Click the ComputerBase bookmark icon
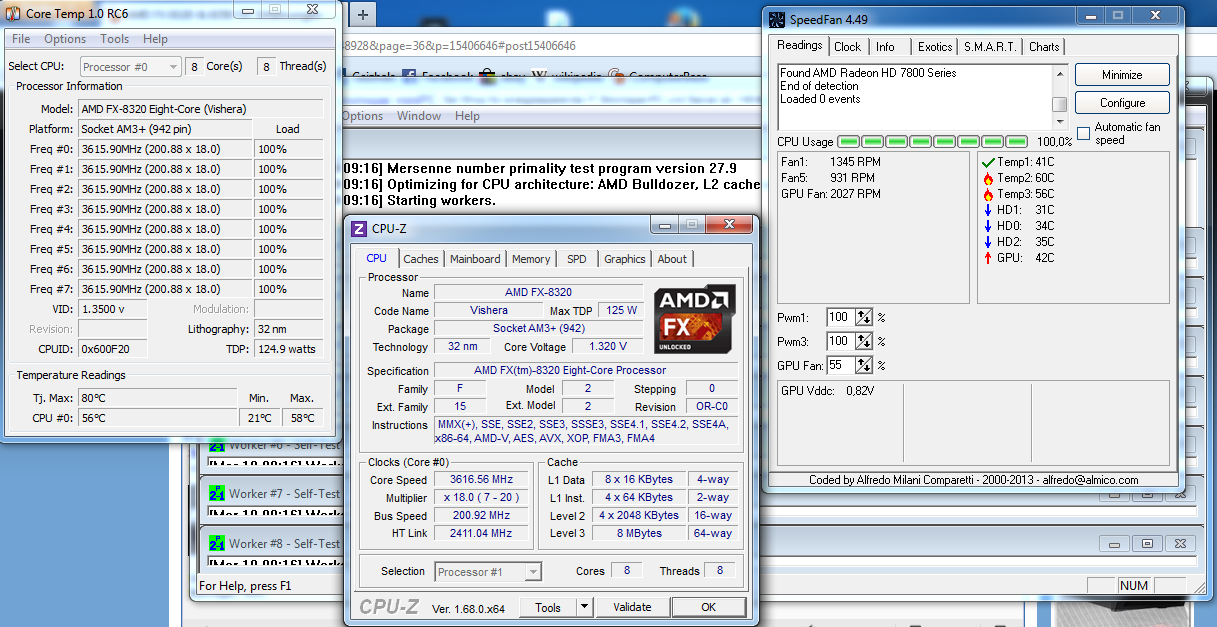This screenshot has width=1217, height=627. pyautogui.click(x=618, y=75)
